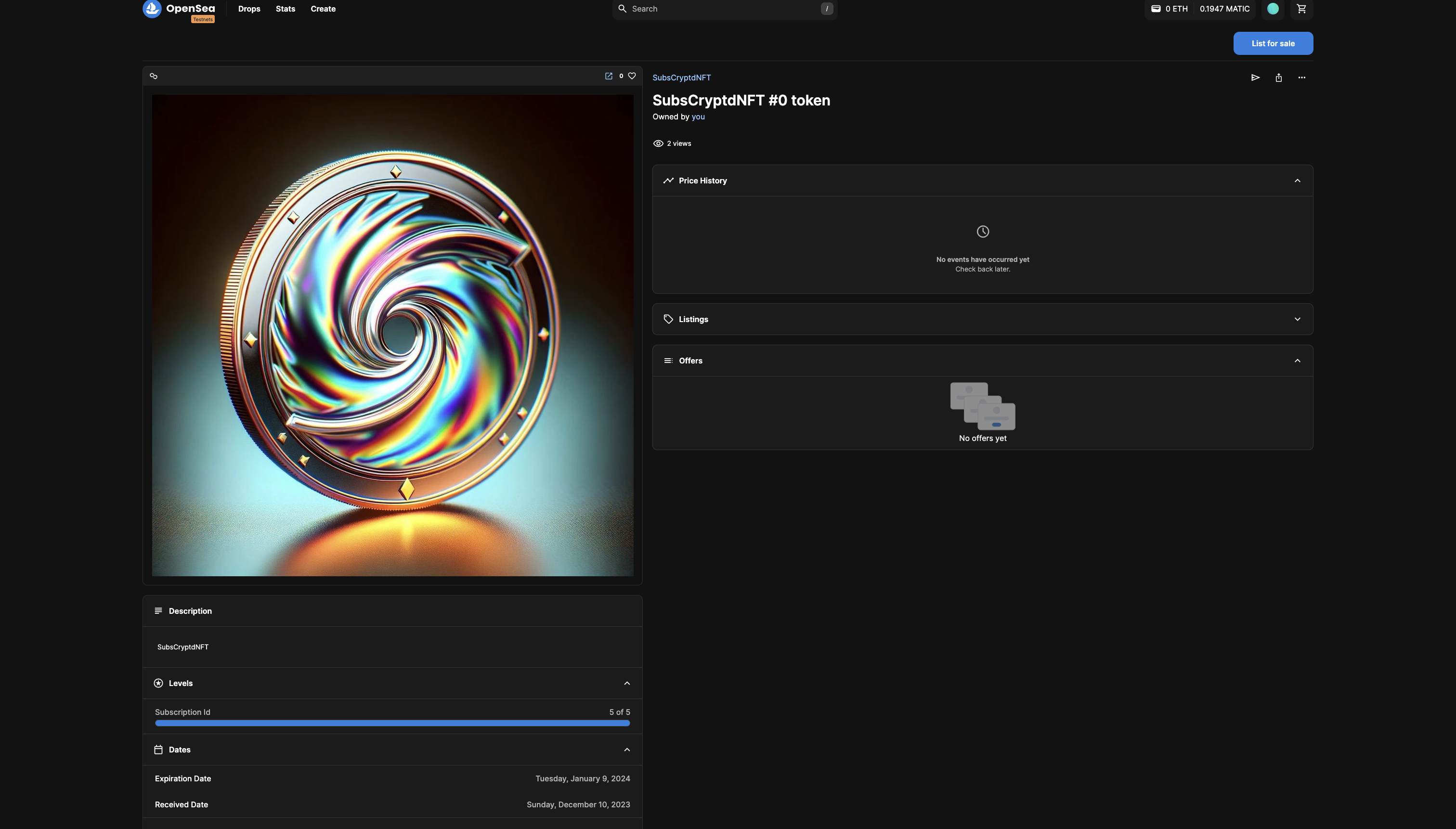Viewport: 1456px width, 829px height.
Task: Expand the Listings section
Action: (x=1297, y=319)
